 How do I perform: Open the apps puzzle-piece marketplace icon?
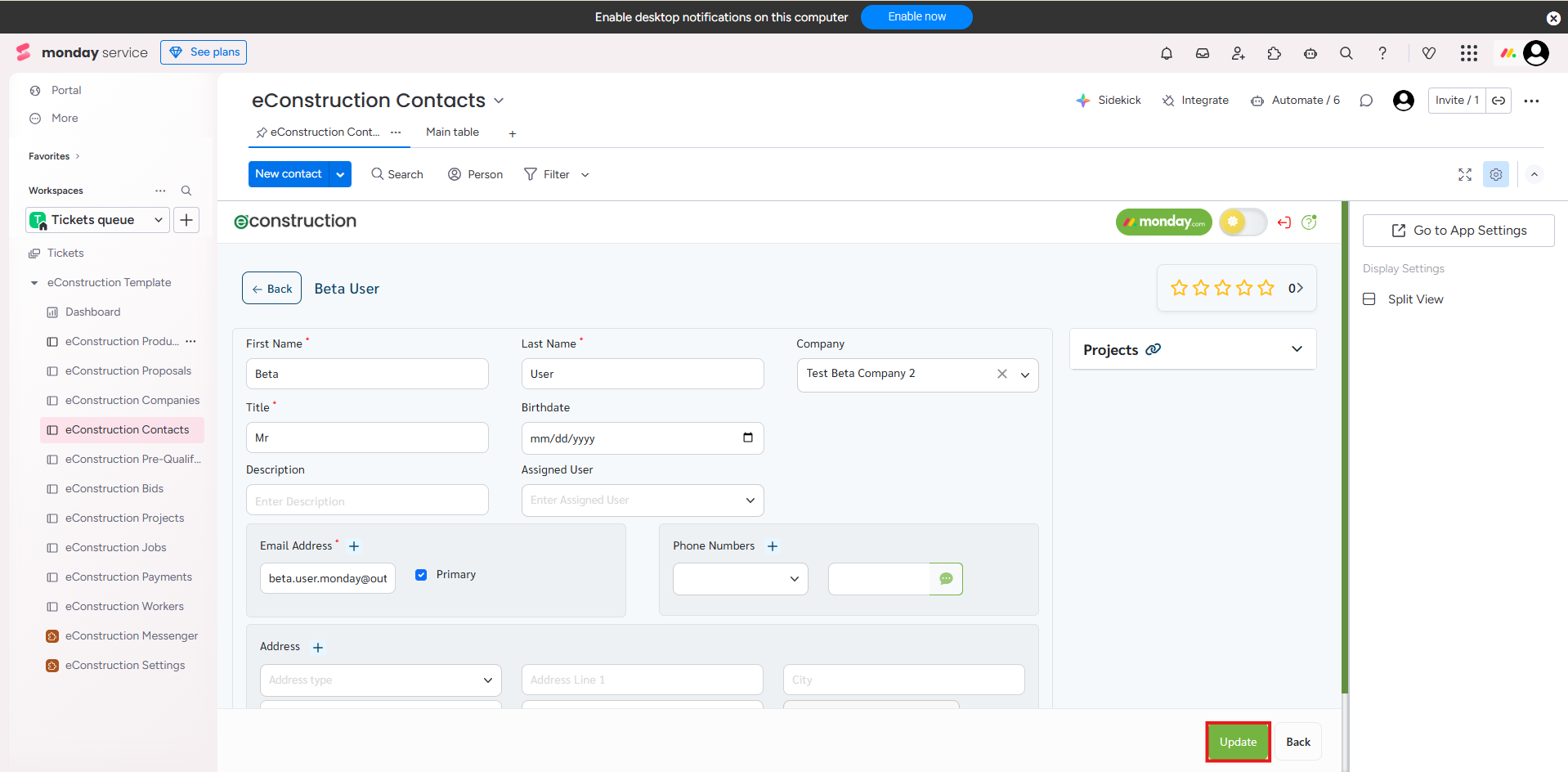(1274, 53)
